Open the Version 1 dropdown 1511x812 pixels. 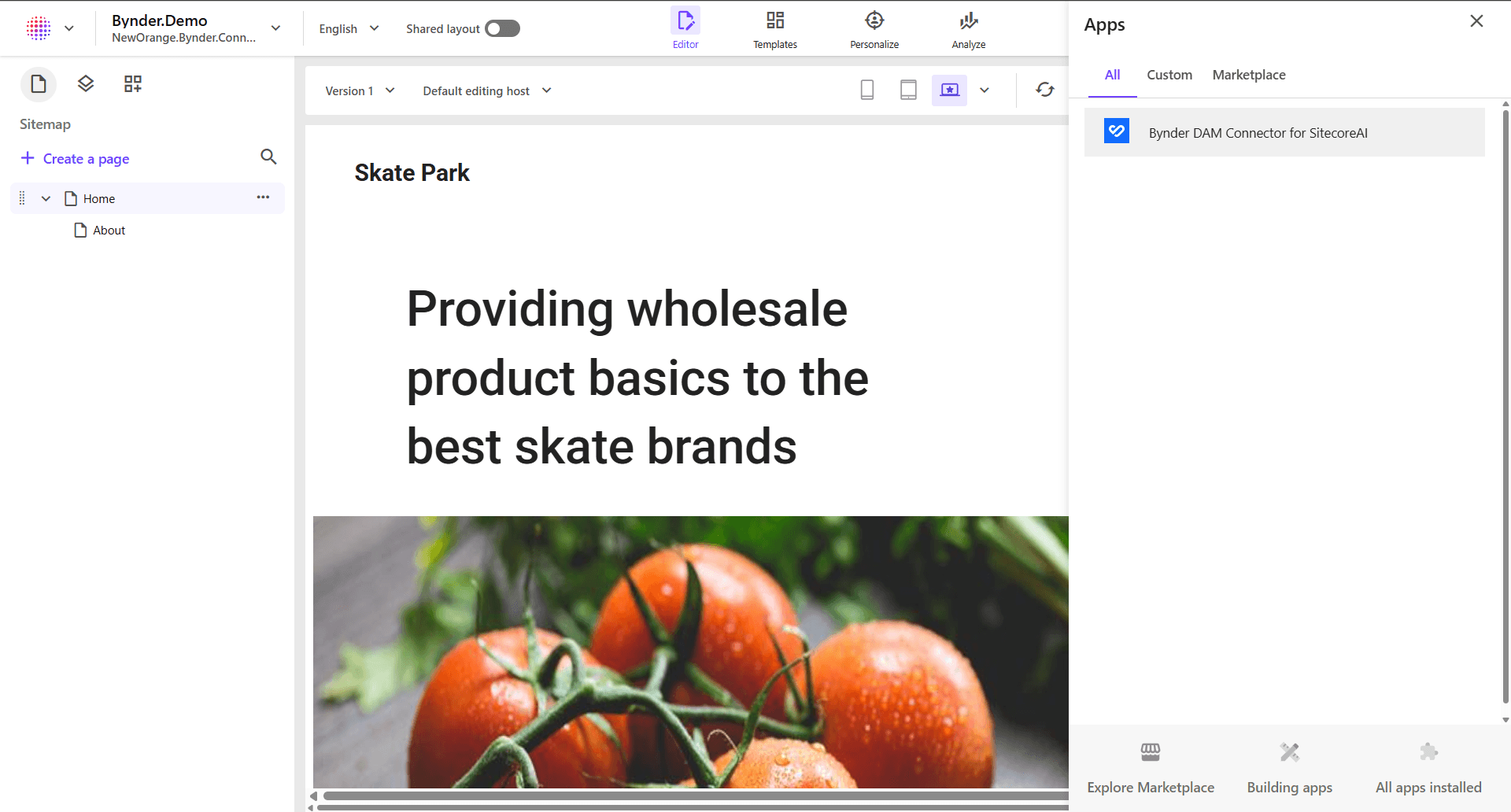click(x=360, y=91)
